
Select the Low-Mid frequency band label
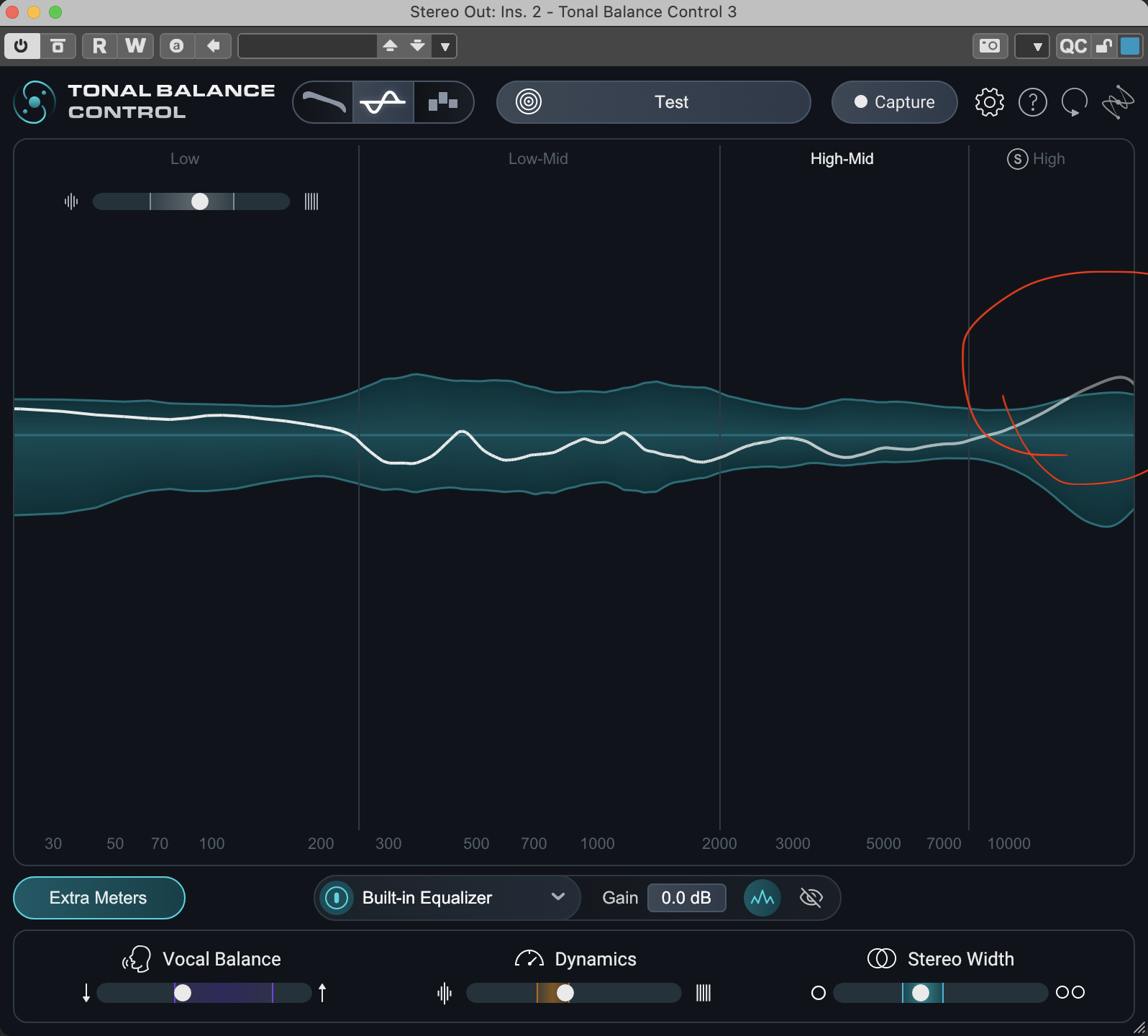(538, 159)
